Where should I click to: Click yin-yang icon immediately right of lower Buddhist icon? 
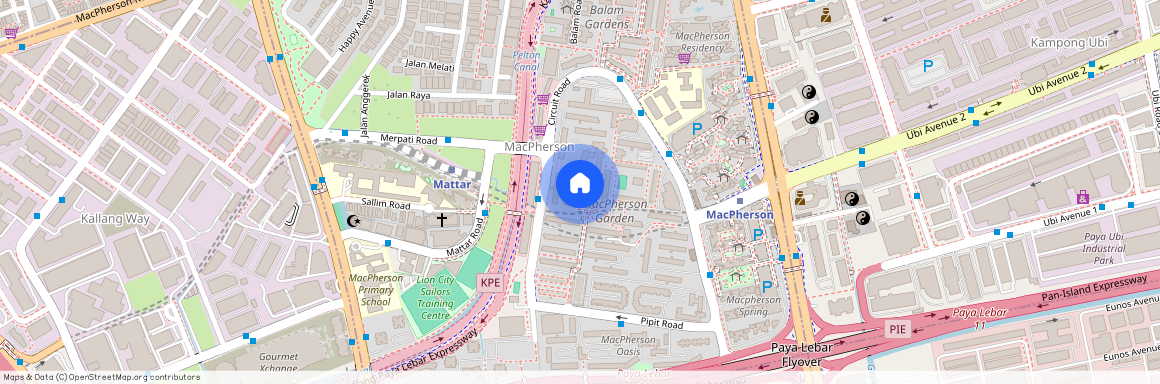[851, 198]
